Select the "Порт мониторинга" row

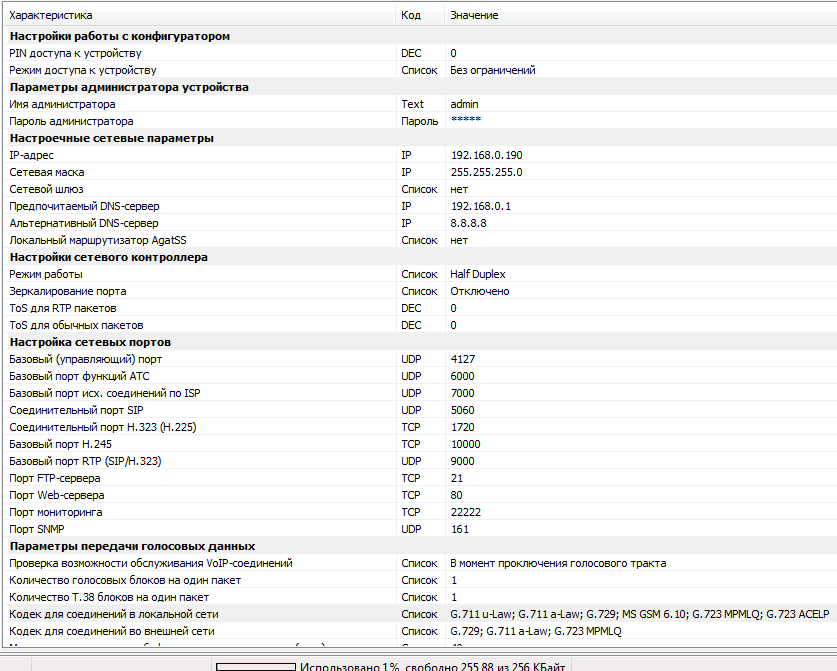point(56,512)
